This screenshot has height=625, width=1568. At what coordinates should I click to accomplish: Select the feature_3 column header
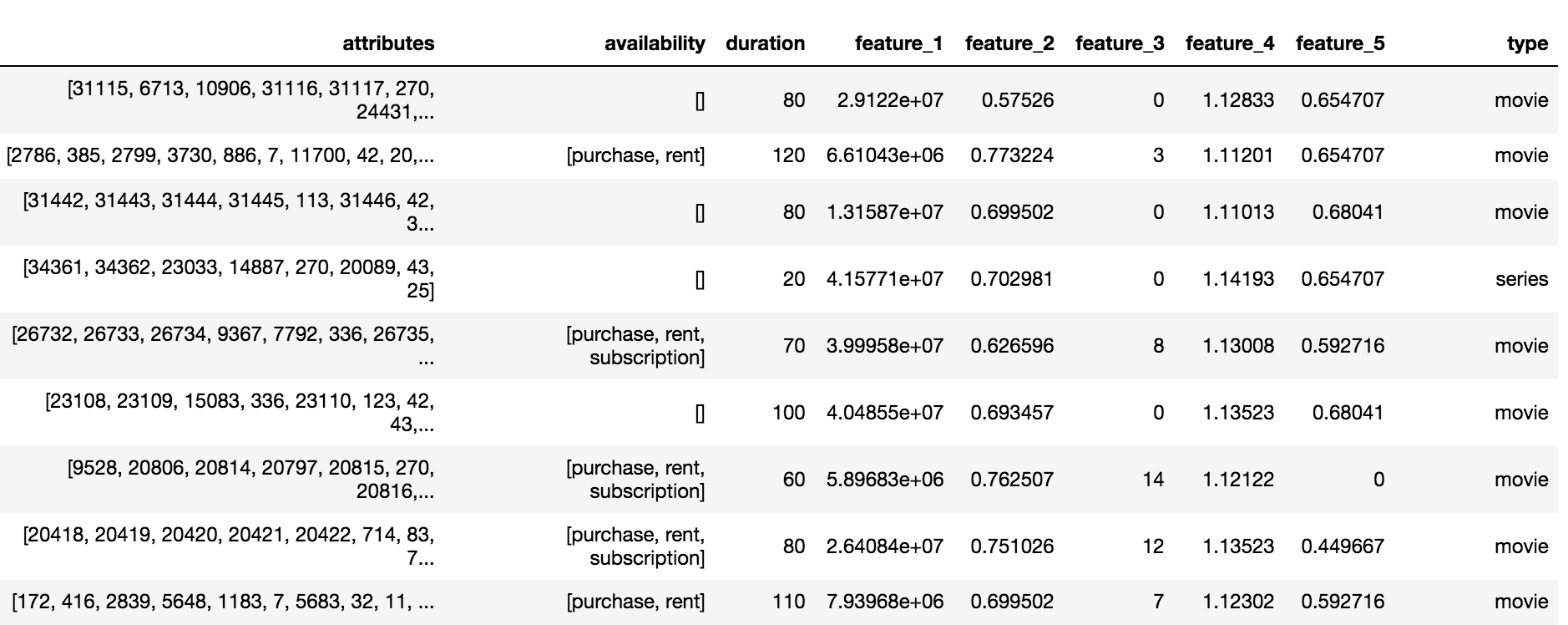pos(1119,43)
